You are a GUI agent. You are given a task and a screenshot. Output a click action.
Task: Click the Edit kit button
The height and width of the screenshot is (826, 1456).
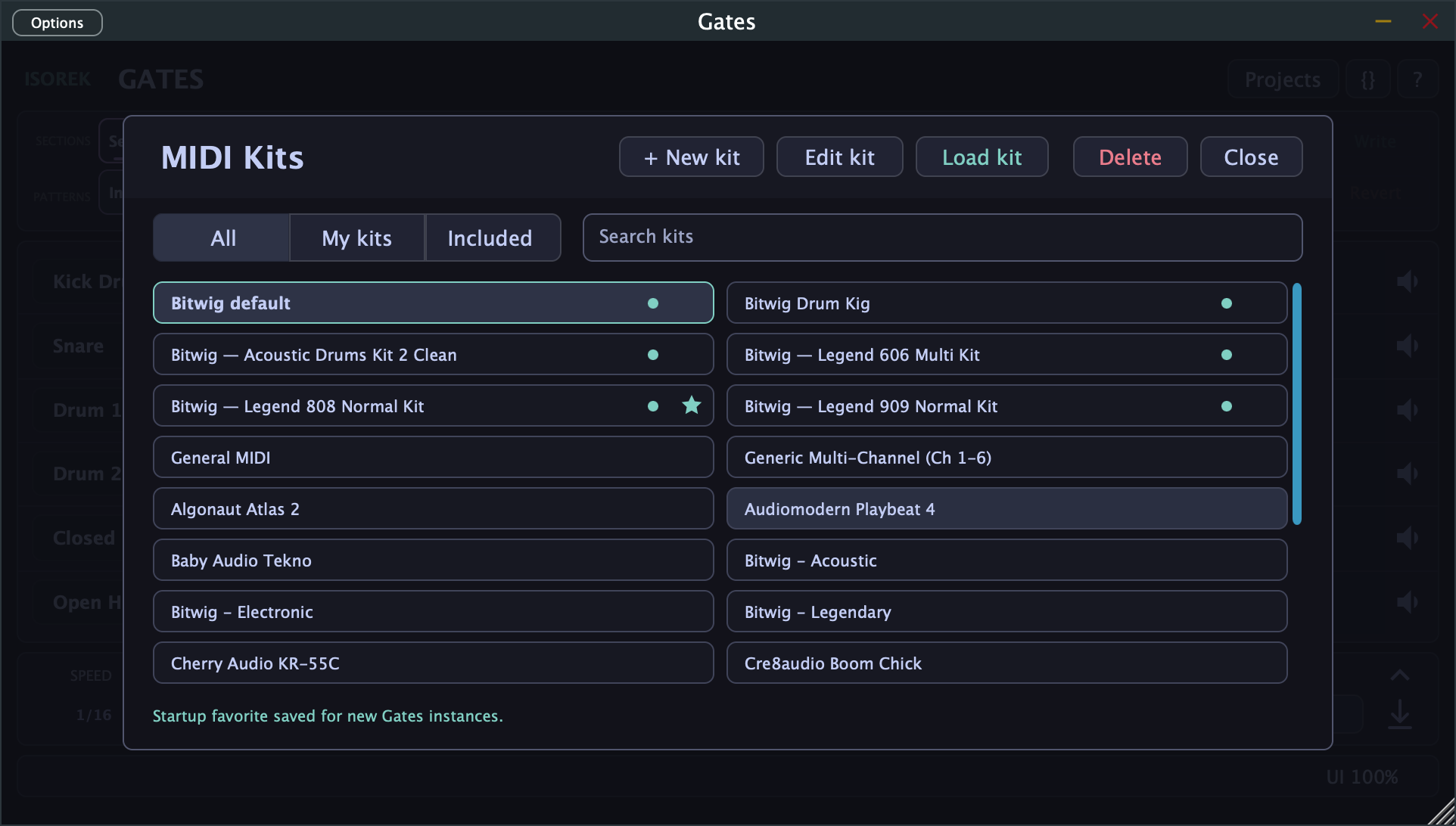point(840,157)
